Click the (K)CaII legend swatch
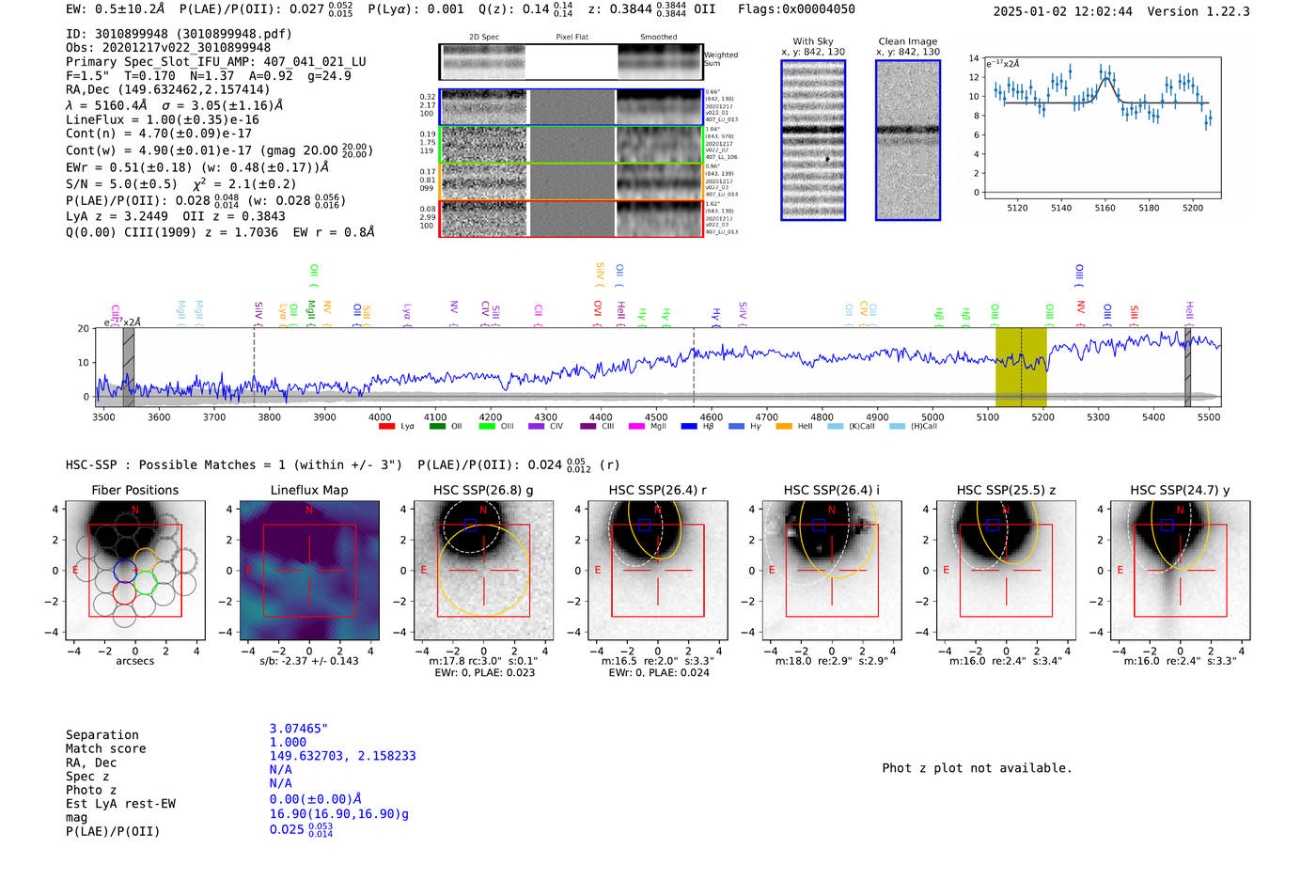Image resolution: width=1316 pixels, height=896 pixels. click(836, 427)
